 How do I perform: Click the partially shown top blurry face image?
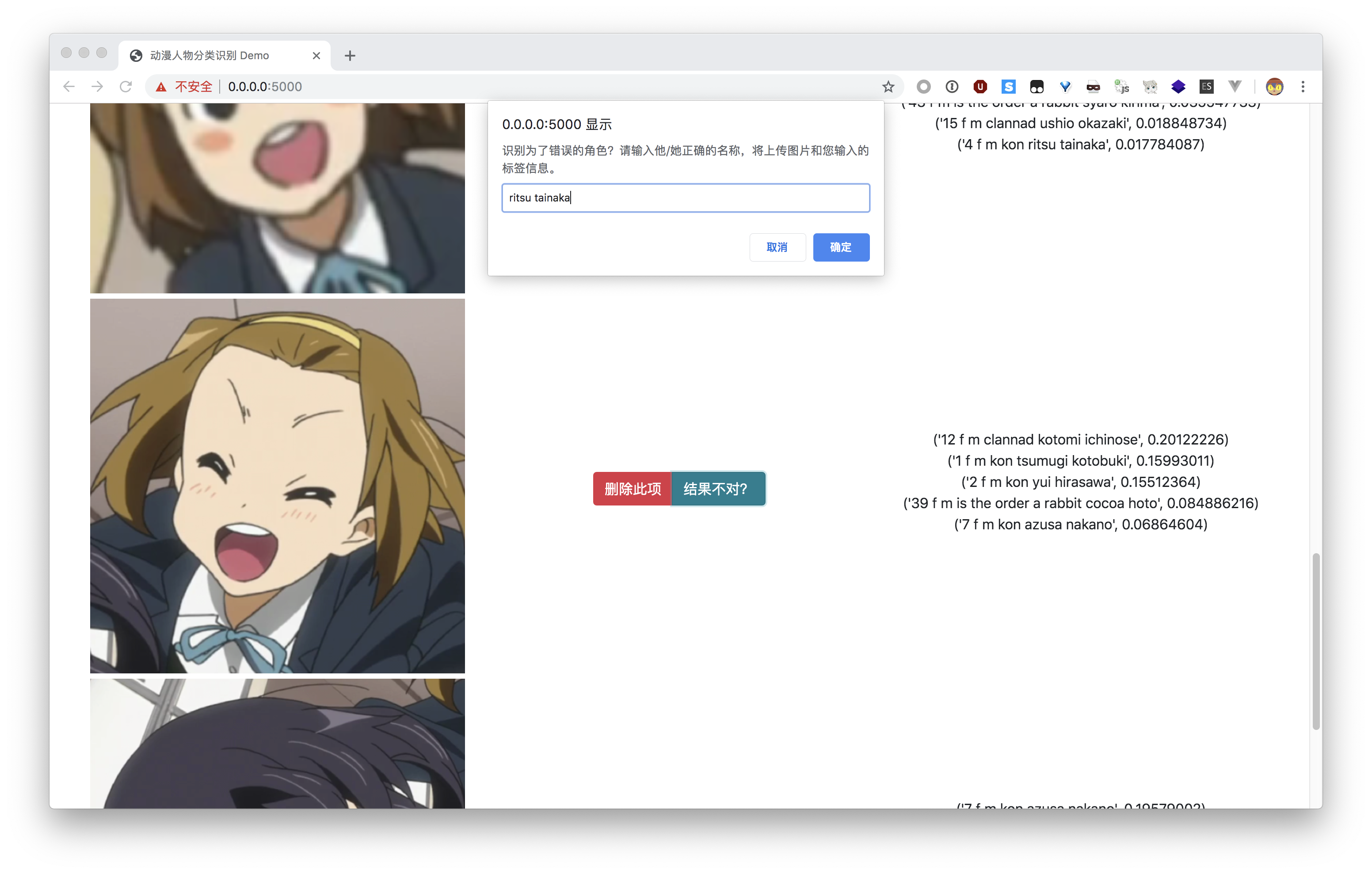coord(278,198)
